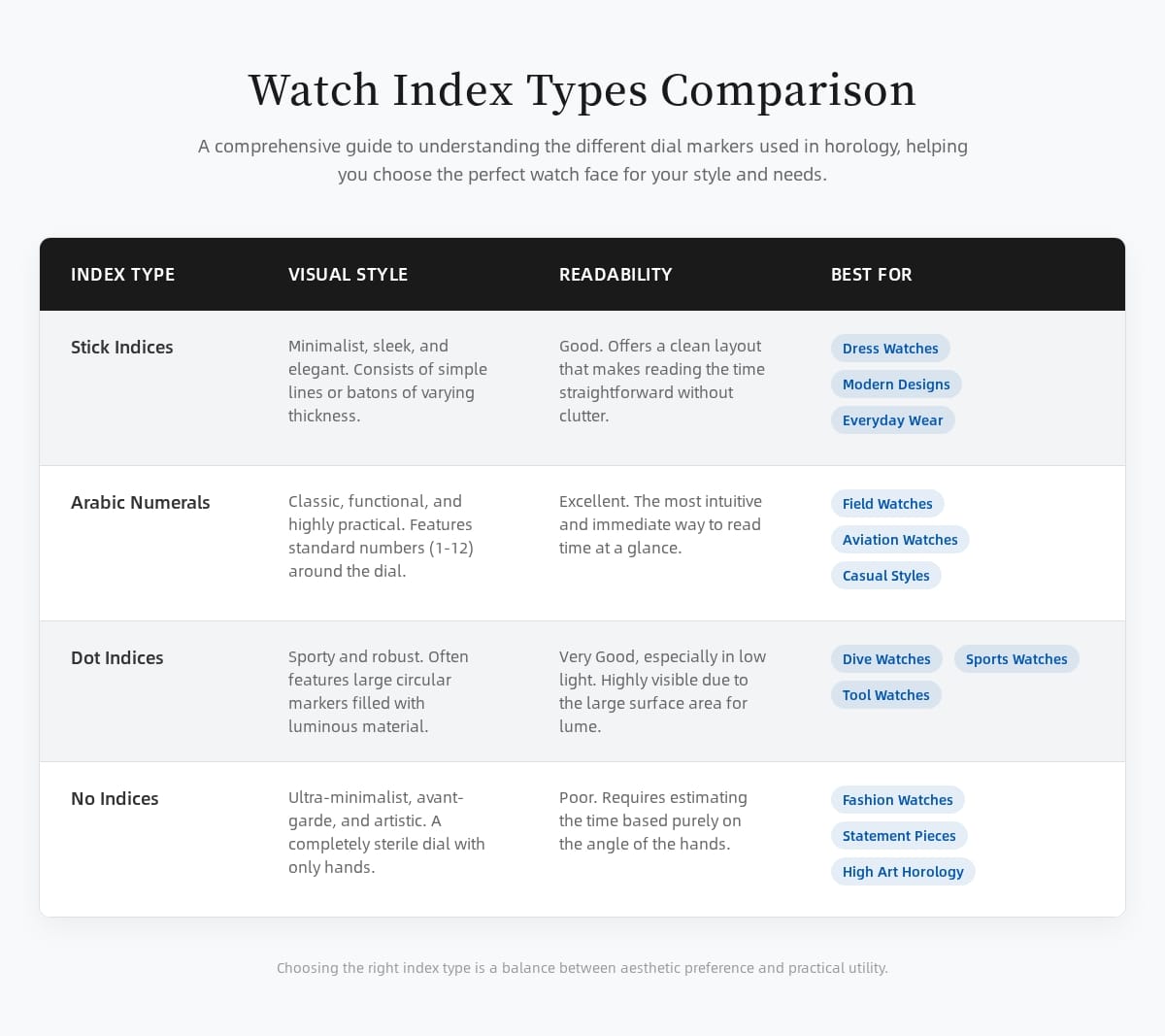Click the Index Type column header
This screenshot has height=1036, width=1165.
[x=123, y=275]
